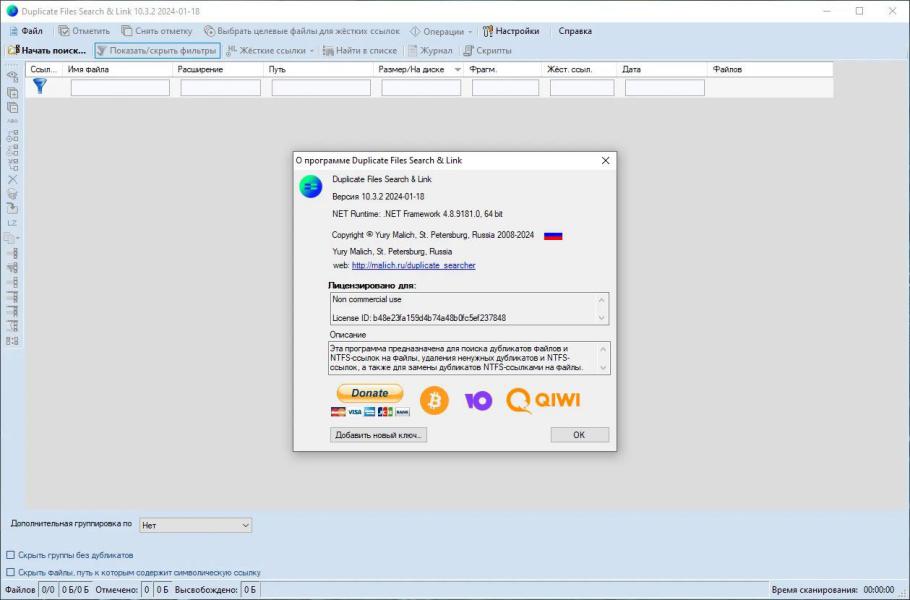Focus the Путь filter field
Viewport: 910px width, 600px height.
coord(321,88)
